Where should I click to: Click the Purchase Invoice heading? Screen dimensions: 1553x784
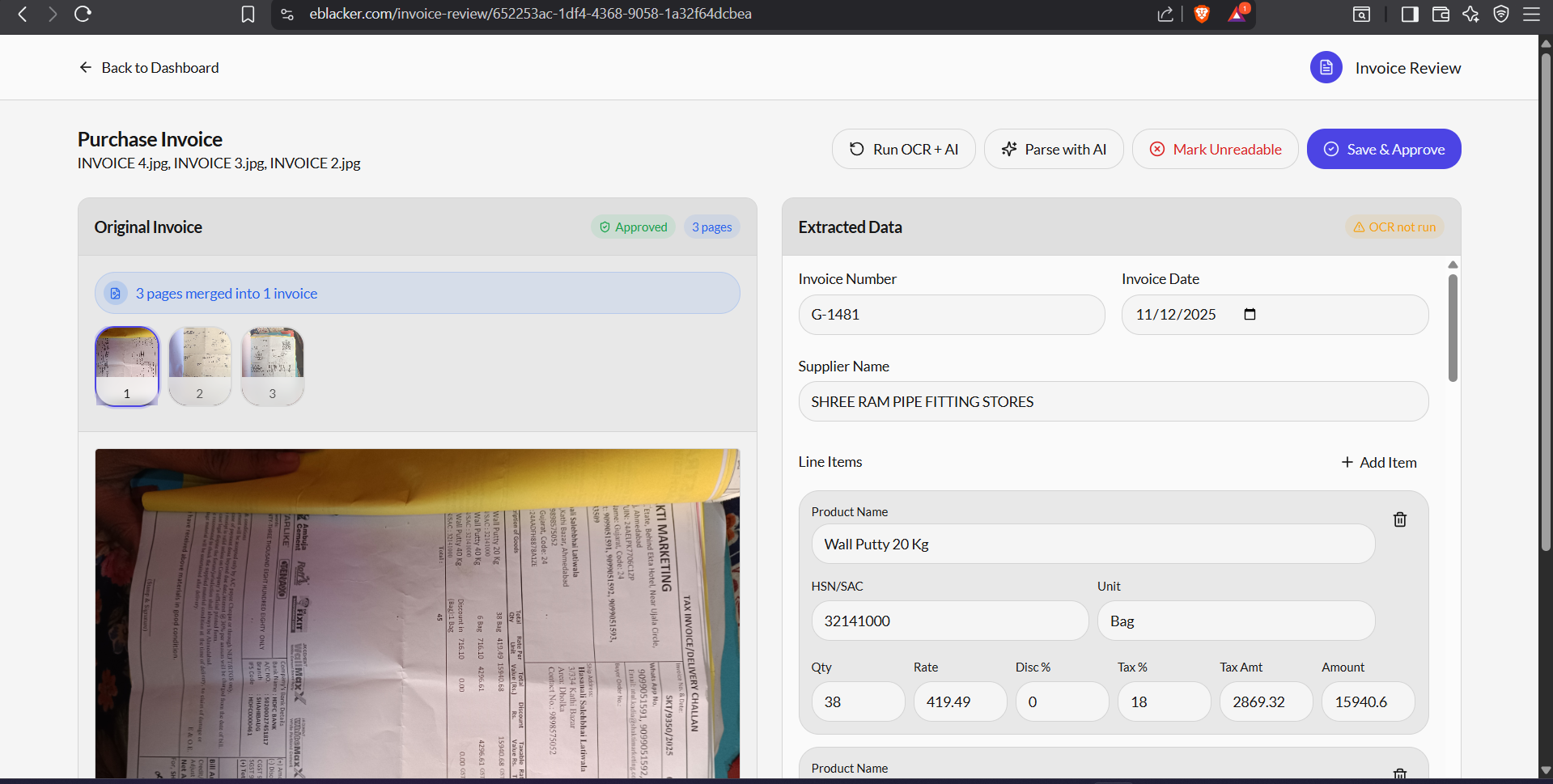point(150,139)
